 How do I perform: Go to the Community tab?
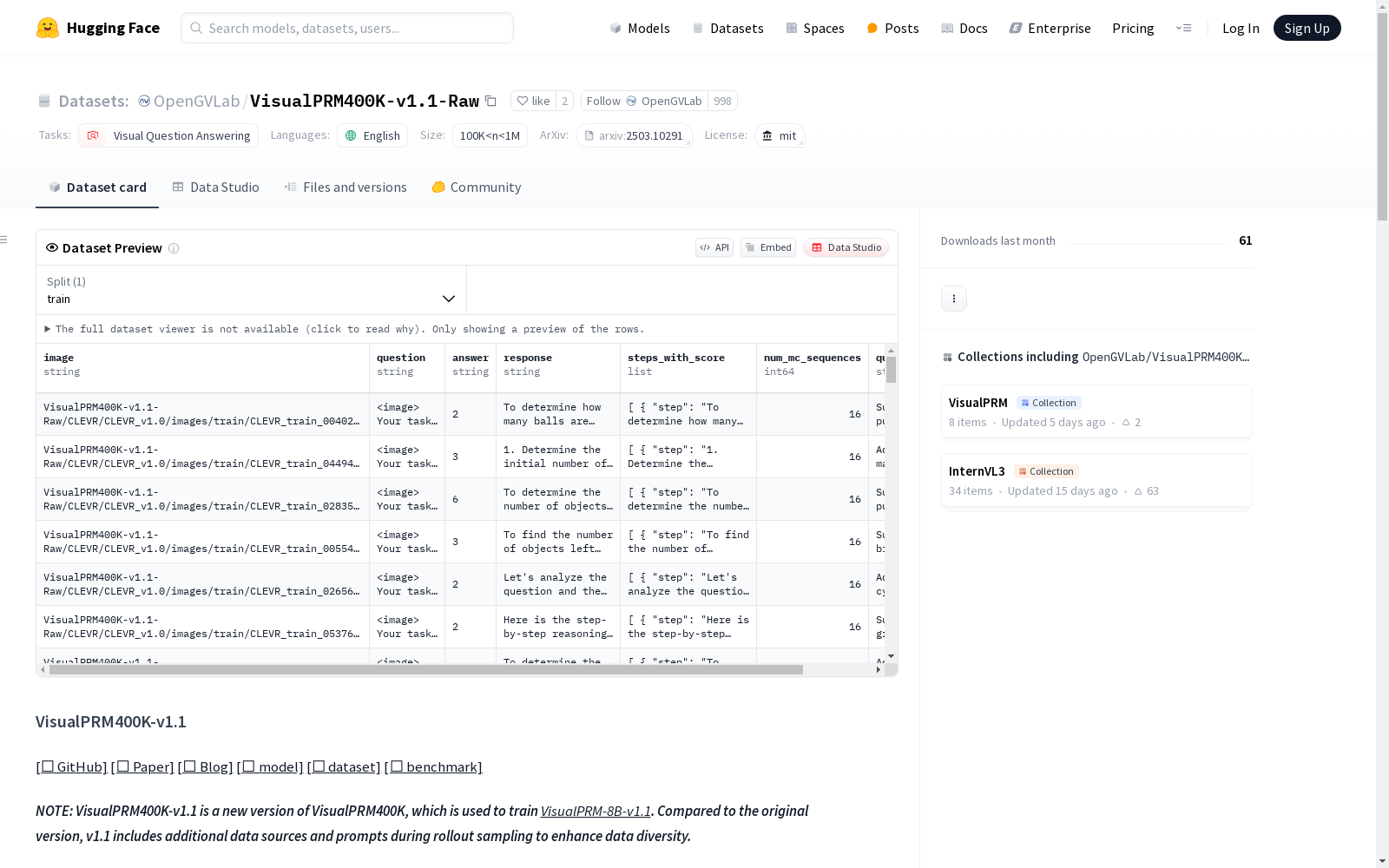(477, 187)
